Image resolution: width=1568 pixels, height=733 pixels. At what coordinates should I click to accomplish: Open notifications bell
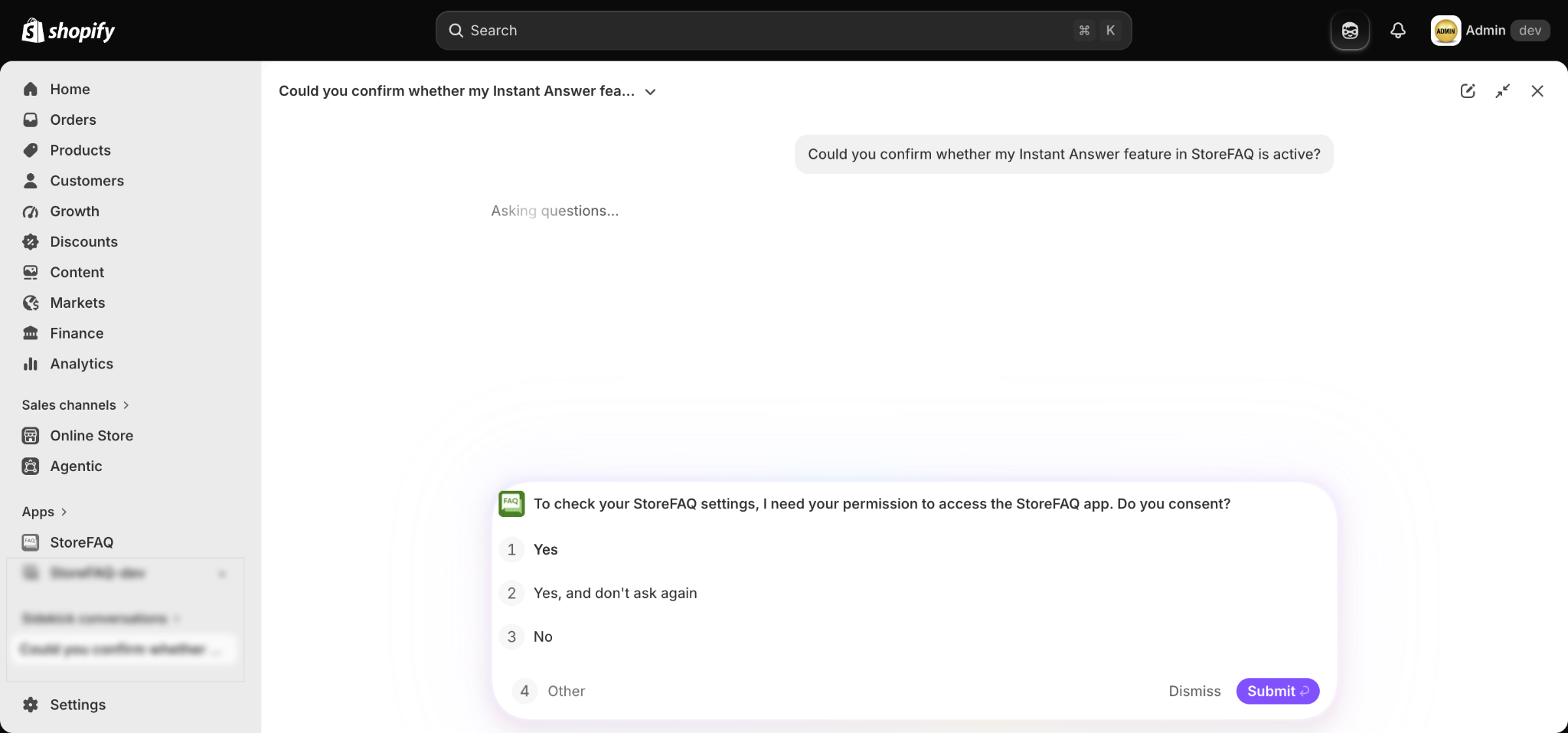click(1398, 31)
